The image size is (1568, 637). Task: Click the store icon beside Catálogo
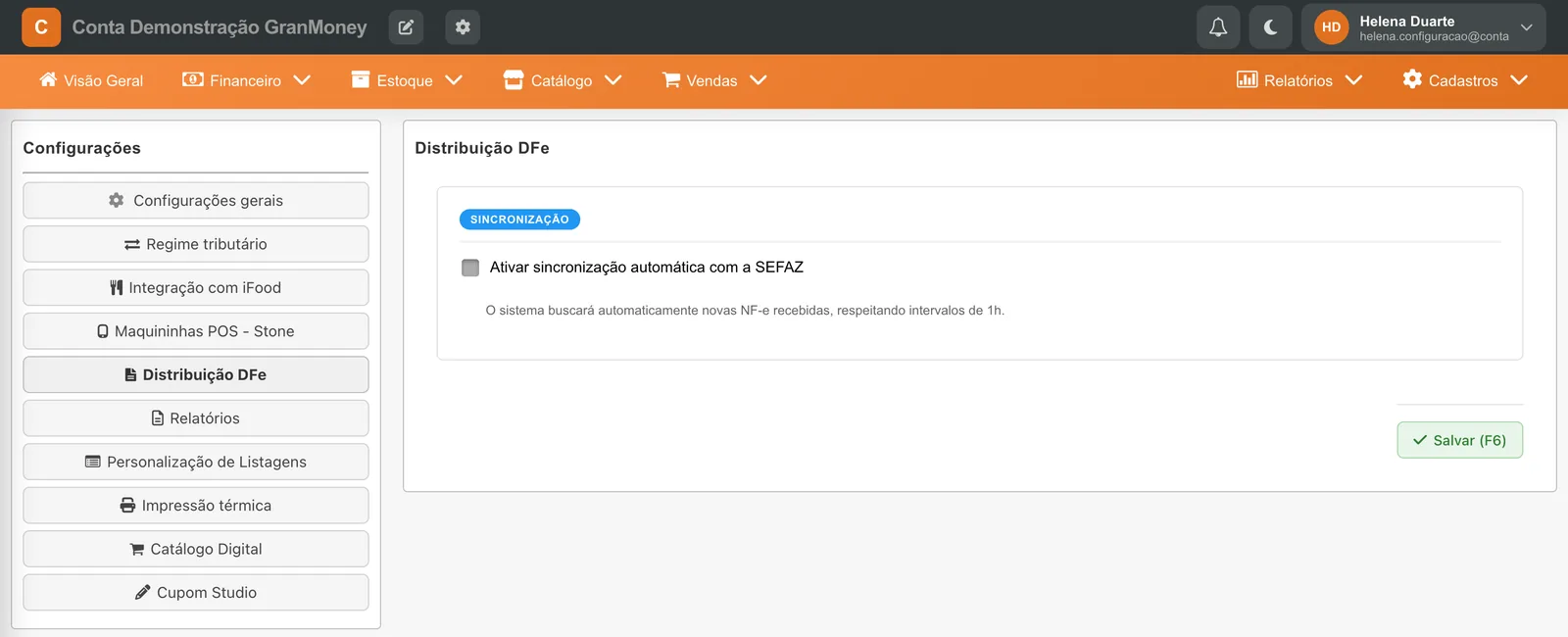514,79
